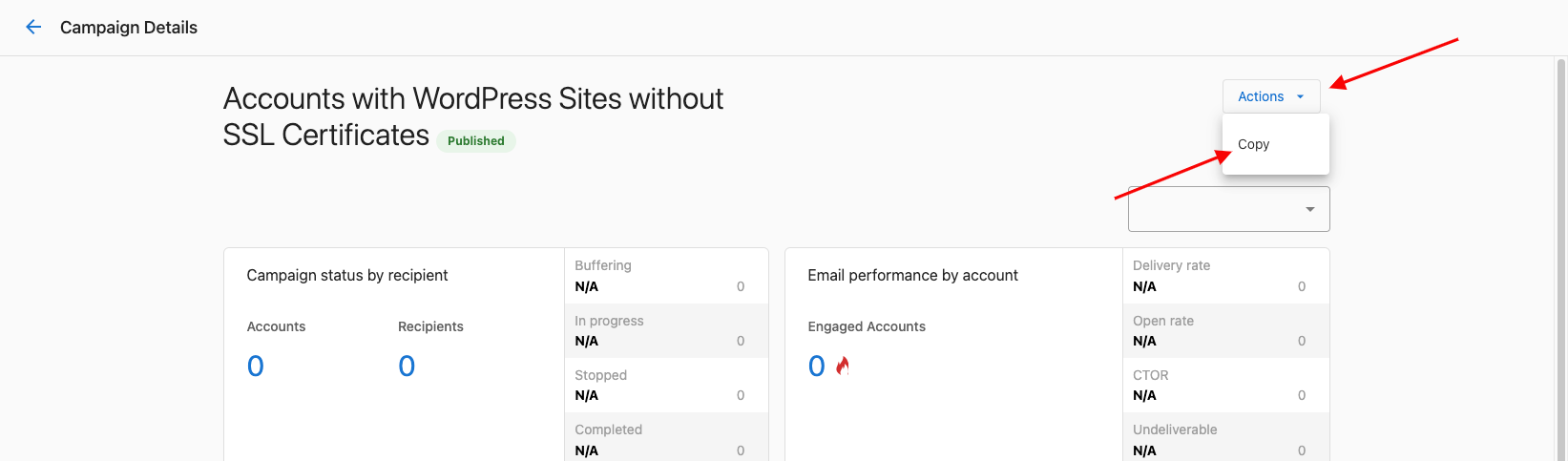The width and height of the screenshot is (1568, 461).
Task: Select the Delivery rate row
Action: 1225,276
